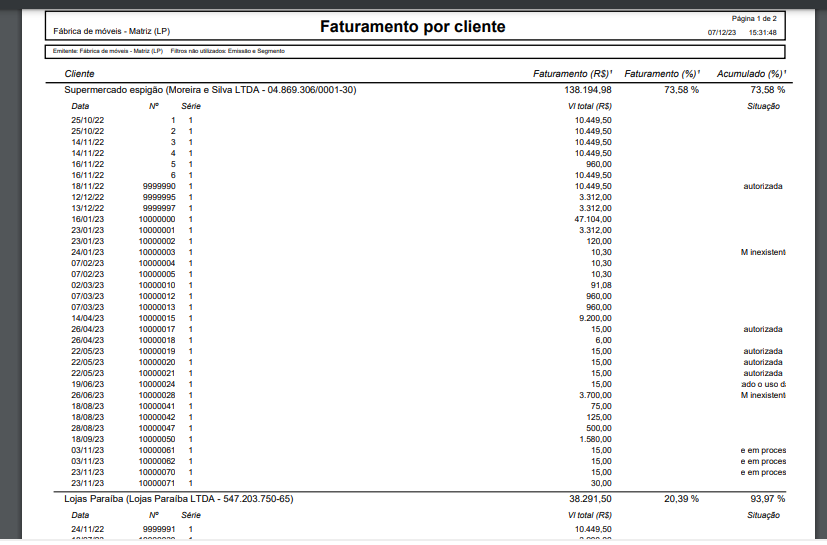The image size is (827, 545).
Task: Click the value 47.104,00
Action: [x=593, y=219]
